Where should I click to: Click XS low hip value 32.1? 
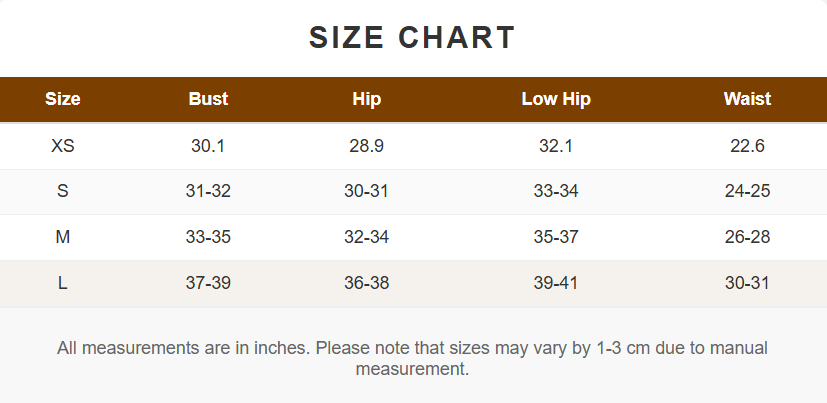coord(556,146)
